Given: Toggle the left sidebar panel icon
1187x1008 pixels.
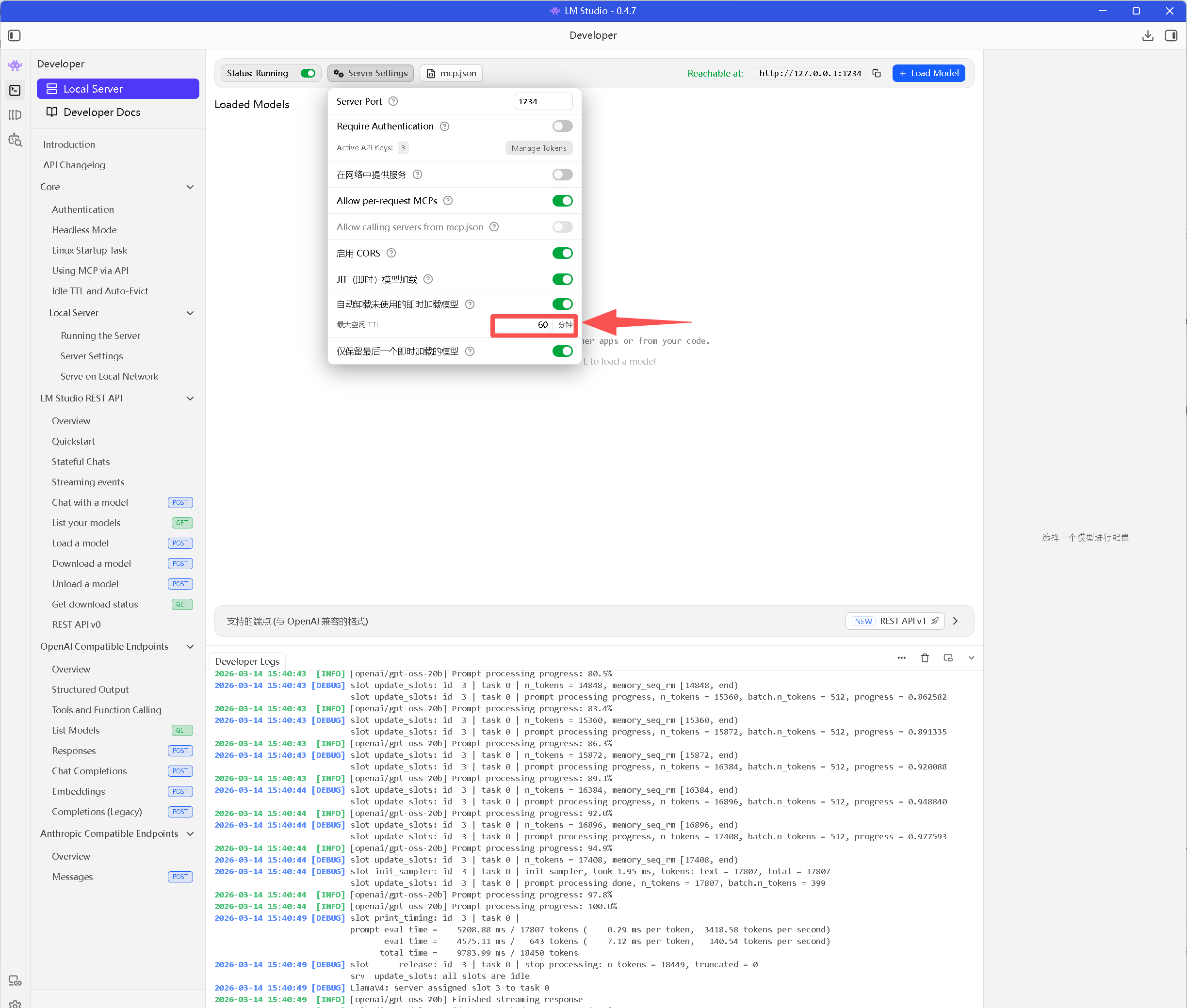Looking at the screenshot, I should (14, 35).
